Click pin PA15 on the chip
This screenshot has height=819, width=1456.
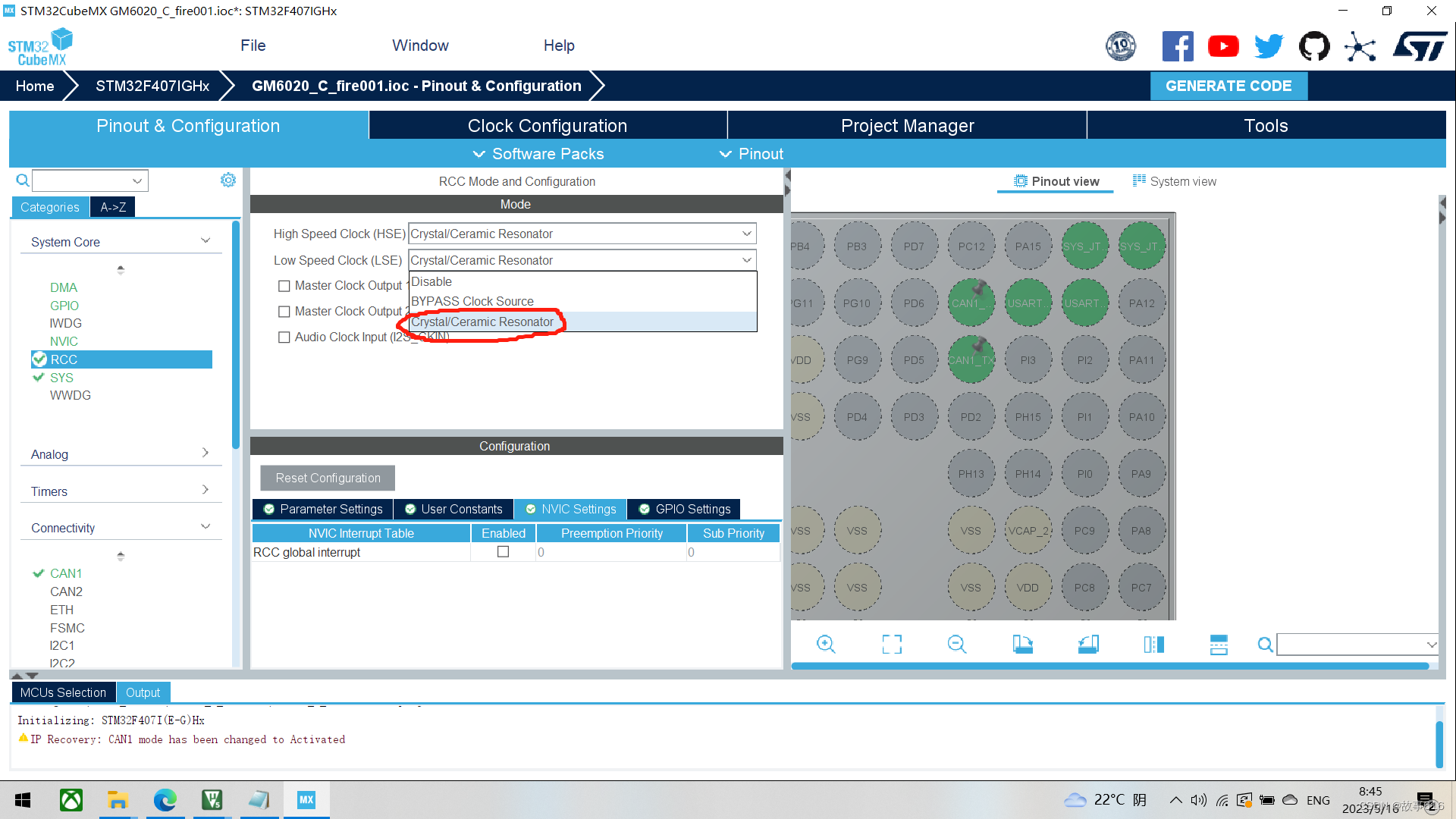click(x=1028, y=246)
